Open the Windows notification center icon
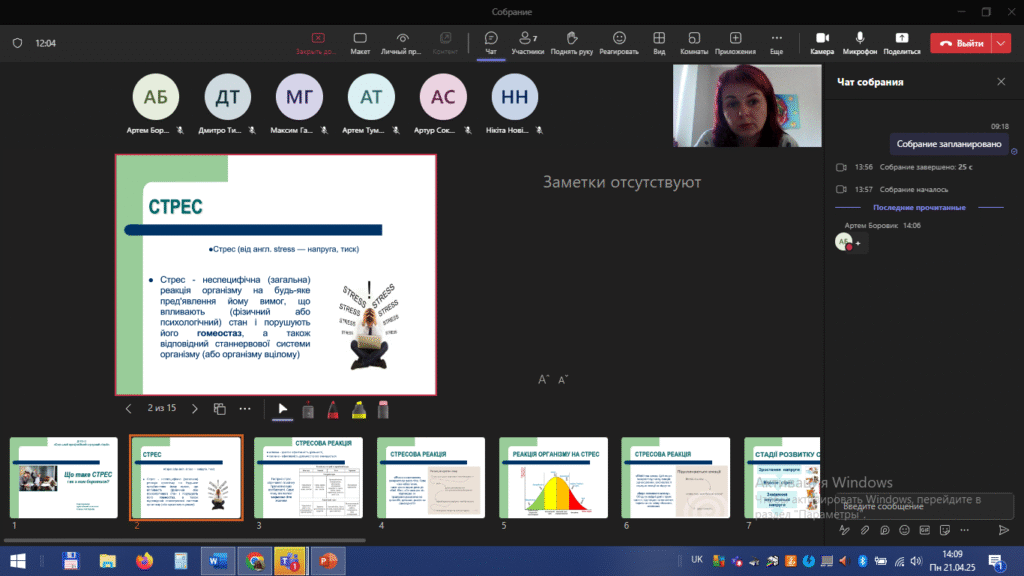1024x576 pixels. [x=996, y=561]
